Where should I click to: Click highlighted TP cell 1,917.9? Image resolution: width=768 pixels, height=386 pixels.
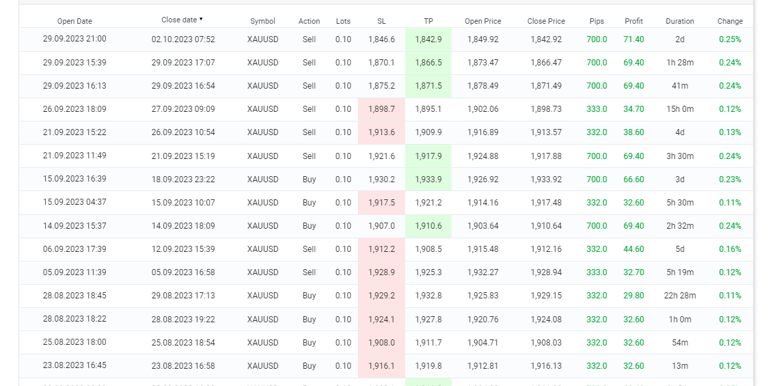[x=429, y=156]
